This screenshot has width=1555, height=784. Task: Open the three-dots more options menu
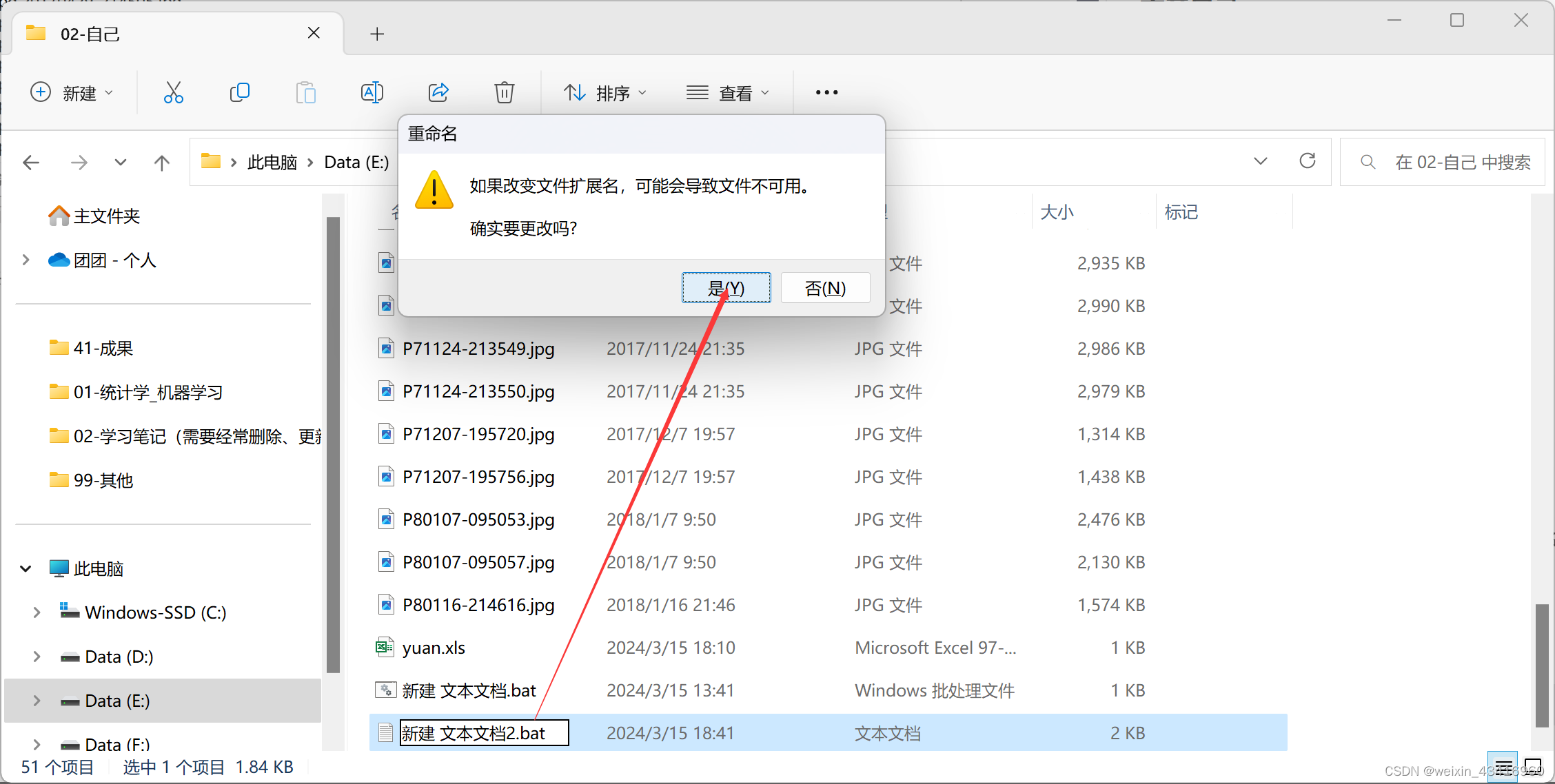click(x=826, y=92)
